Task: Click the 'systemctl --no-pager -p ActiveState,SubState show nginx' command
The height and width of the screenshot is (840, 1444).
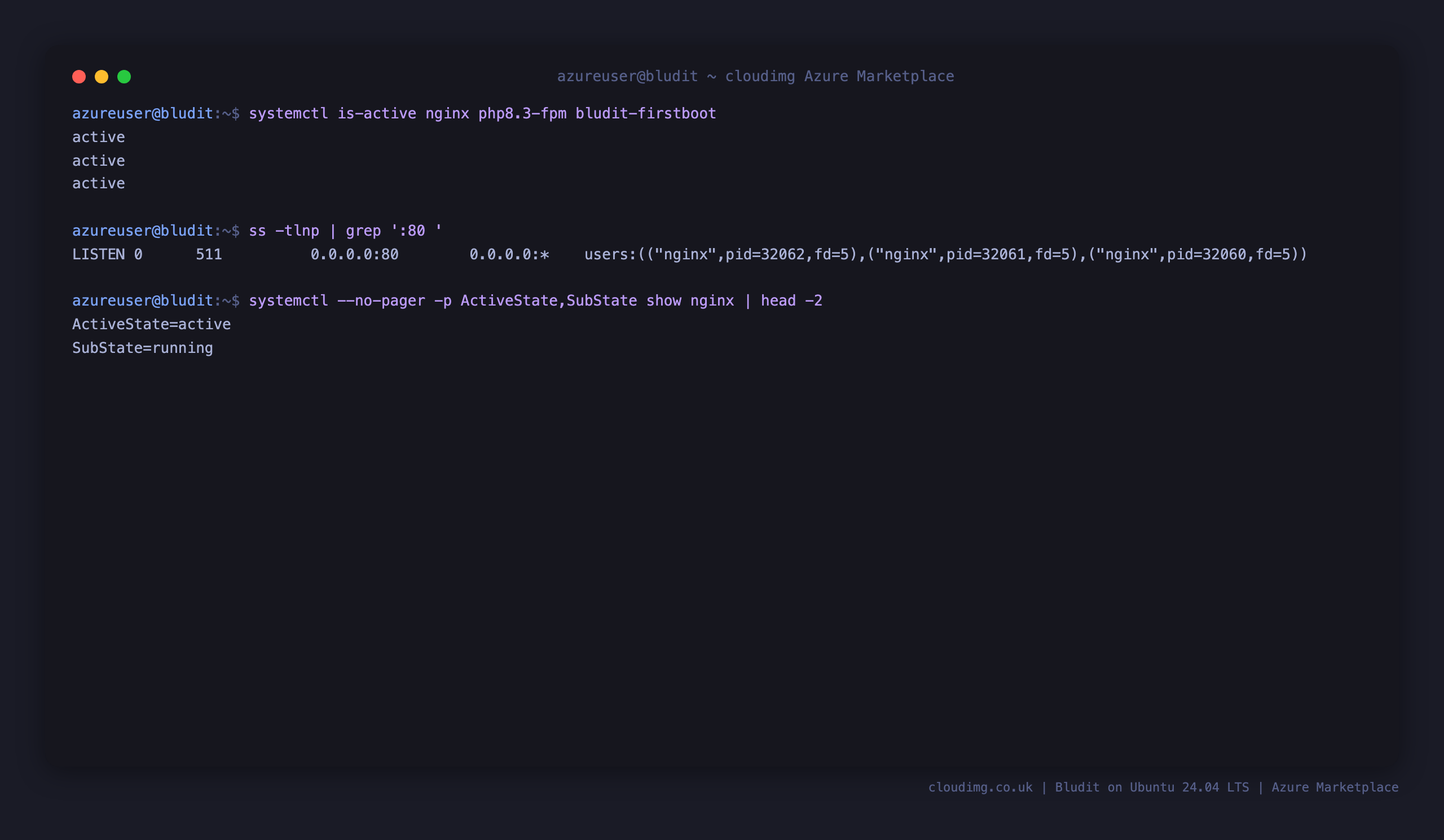Action: pyautogui.click(x=492, y=300)
